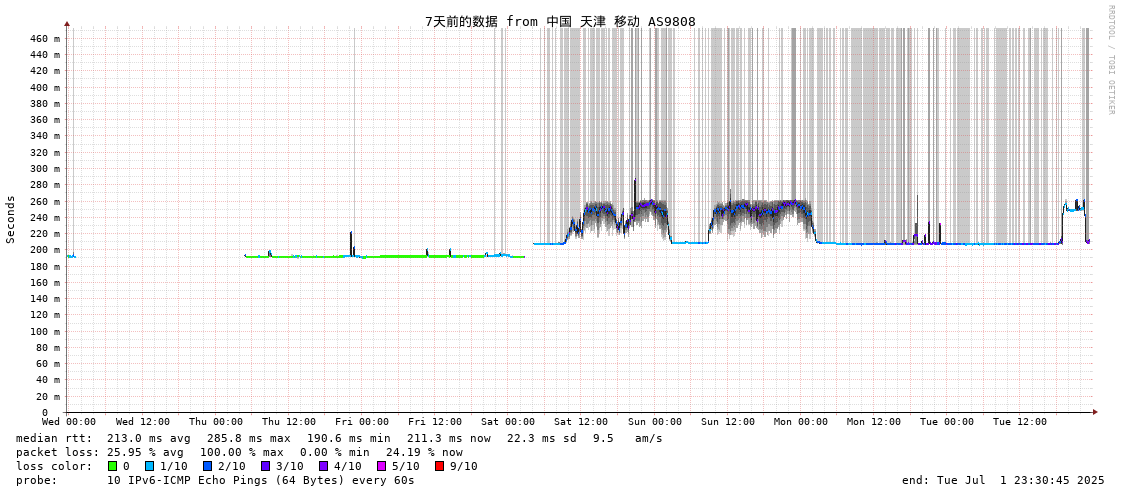Click the magenta 5/10 loss swatch

point(381,466)
